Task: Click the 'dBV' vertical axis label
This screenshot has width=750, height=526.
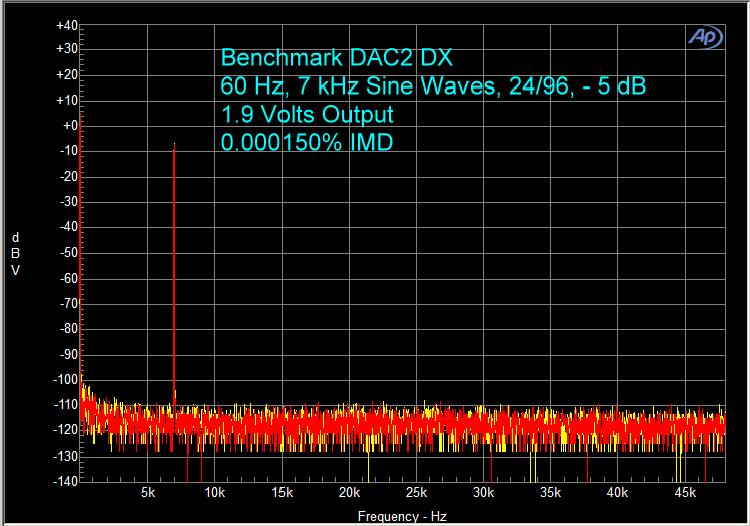Action: (15, 254)
